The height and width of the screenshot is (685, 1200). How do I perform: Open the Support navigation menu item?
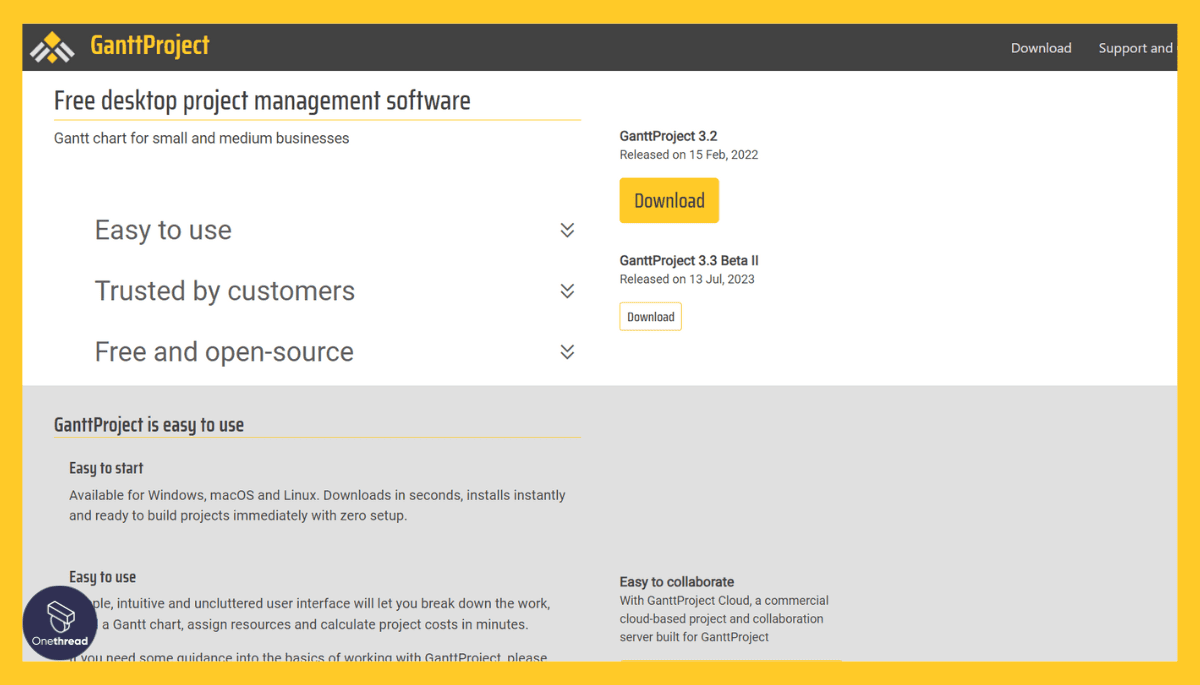[1134, 48]
